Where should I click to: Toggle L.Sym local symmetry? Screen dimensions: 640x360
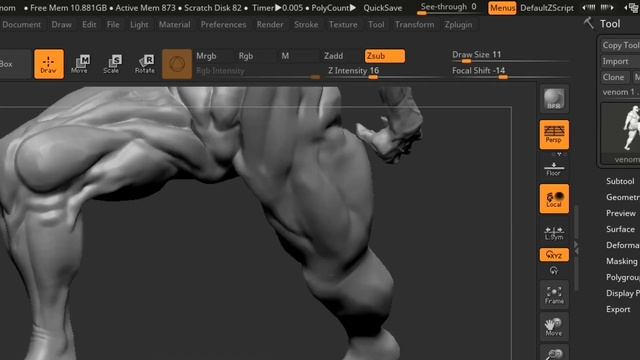554,233
